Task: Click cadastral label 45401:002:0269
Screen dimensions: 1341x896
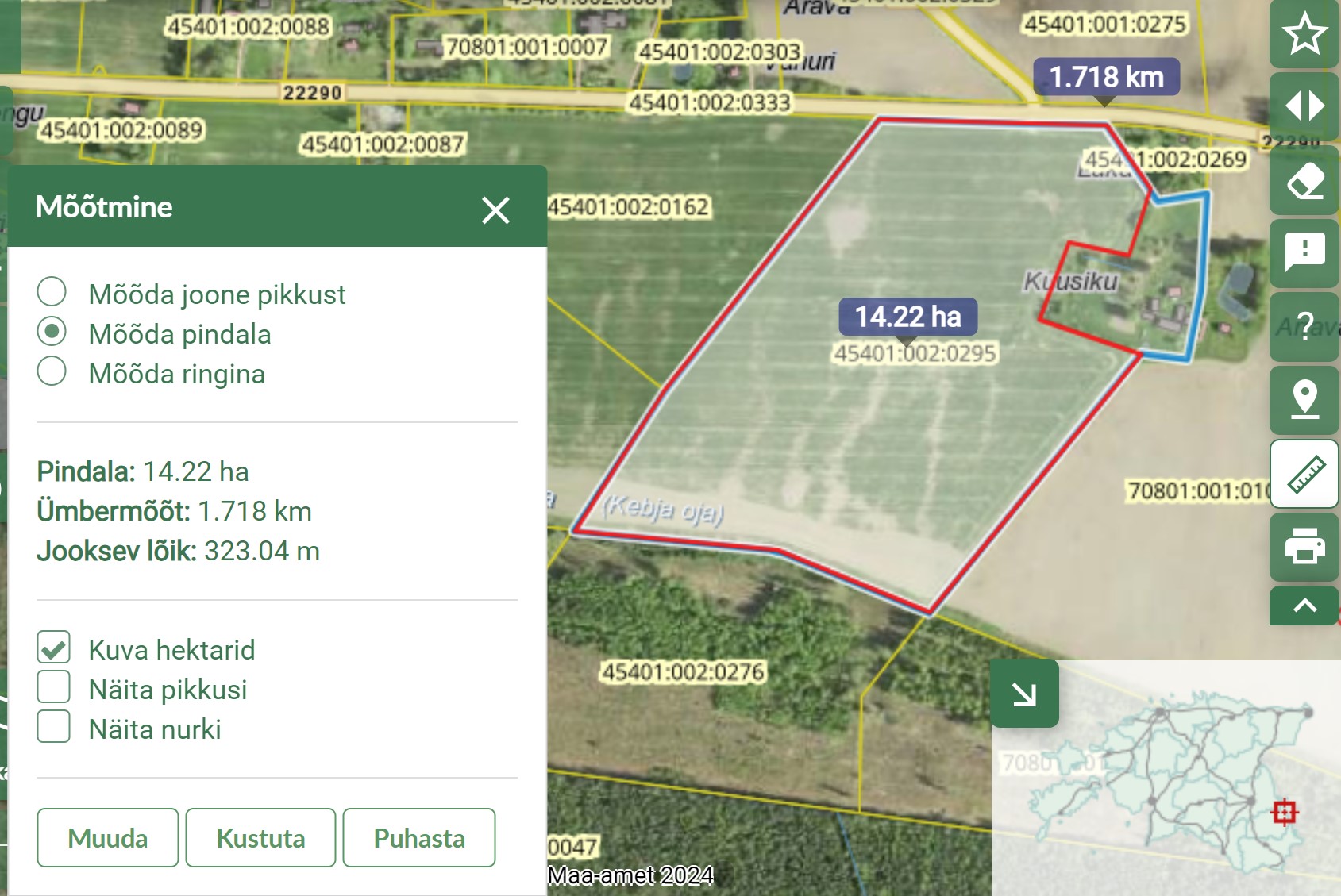Action: (1166, 160)
